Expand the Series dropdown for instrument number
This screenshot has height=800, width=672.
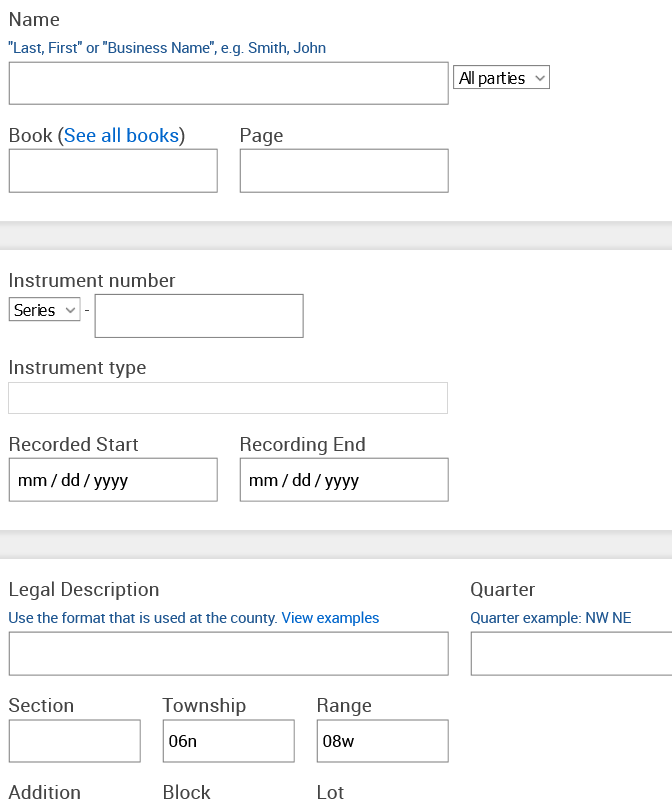click(44, 309)
